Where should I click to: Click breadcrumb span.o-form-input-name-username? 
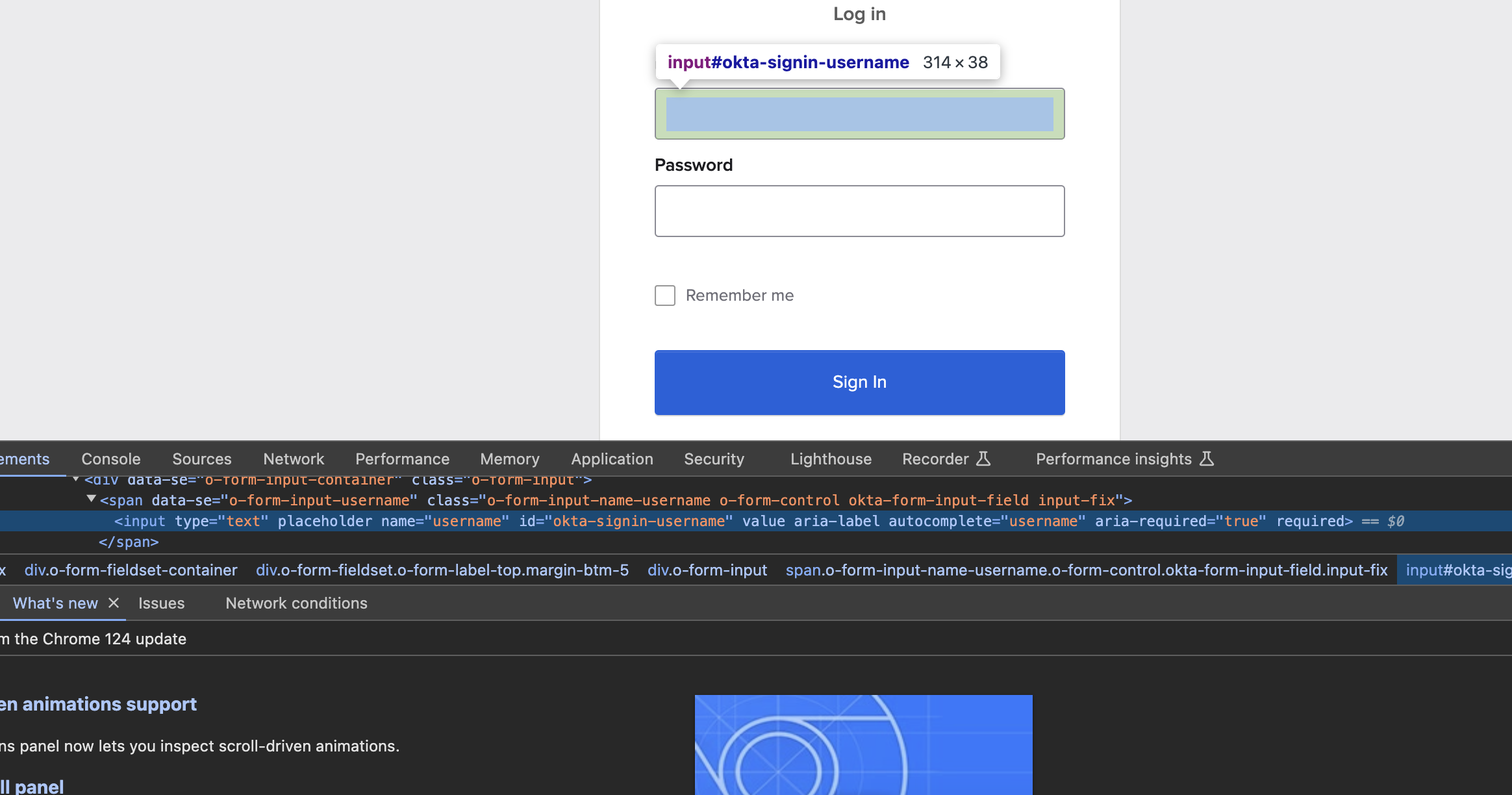(1087, 570)
